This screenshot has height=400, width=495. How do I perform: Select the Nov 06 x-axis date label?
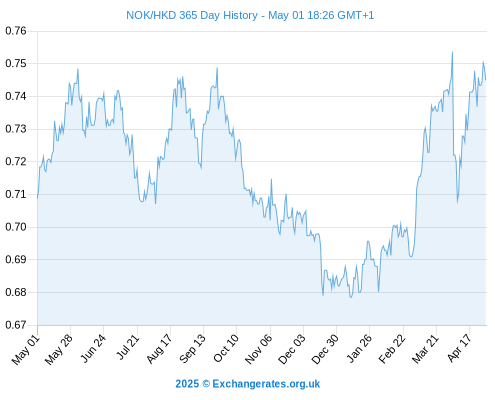259,350
